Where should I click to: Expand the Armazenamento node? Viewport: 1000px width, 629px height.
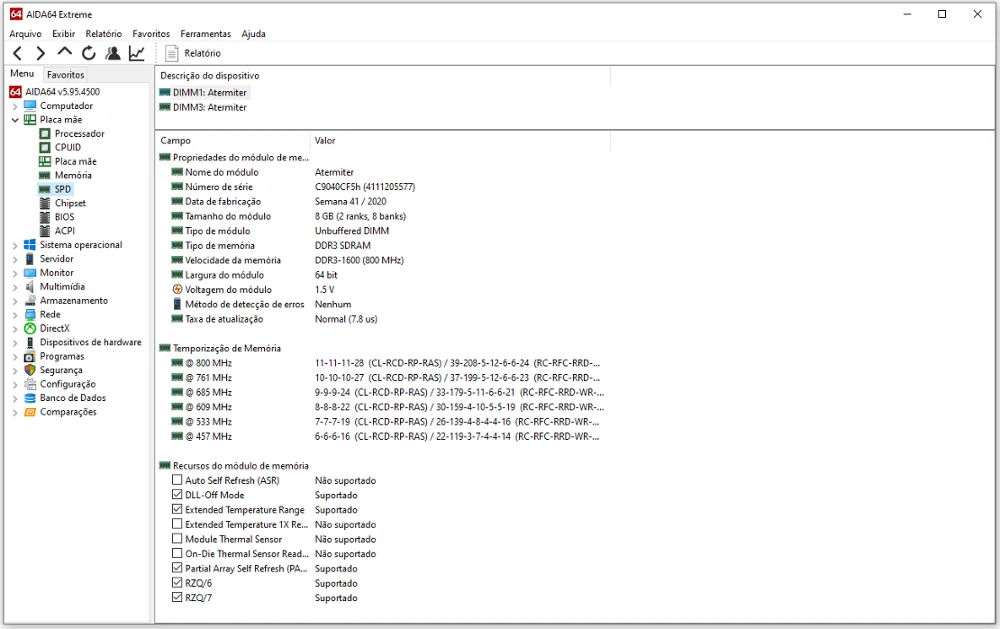pyautogui.click(x=15, y=301)
